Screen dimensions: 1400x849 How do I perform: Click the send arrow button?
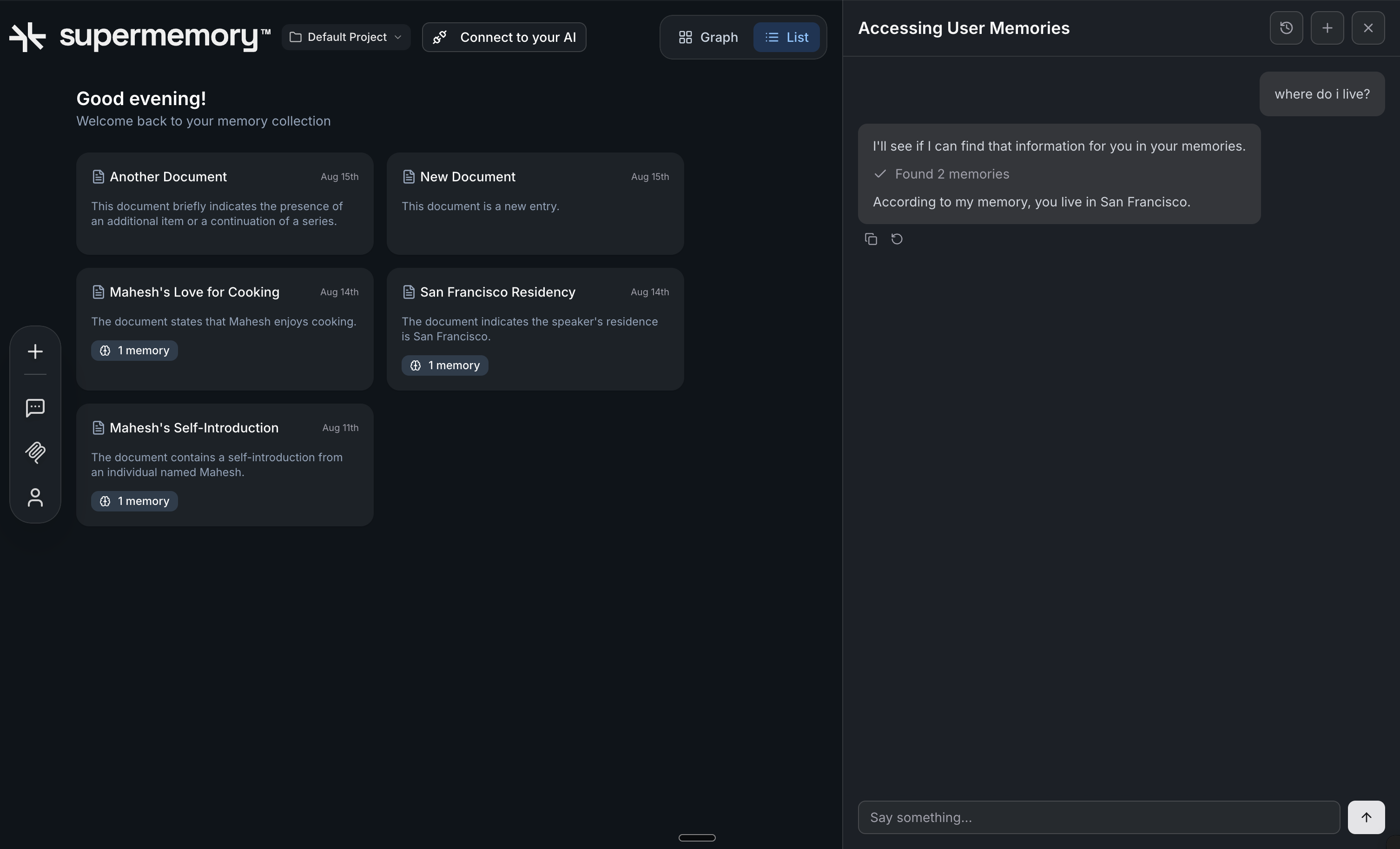(1366, 817)
